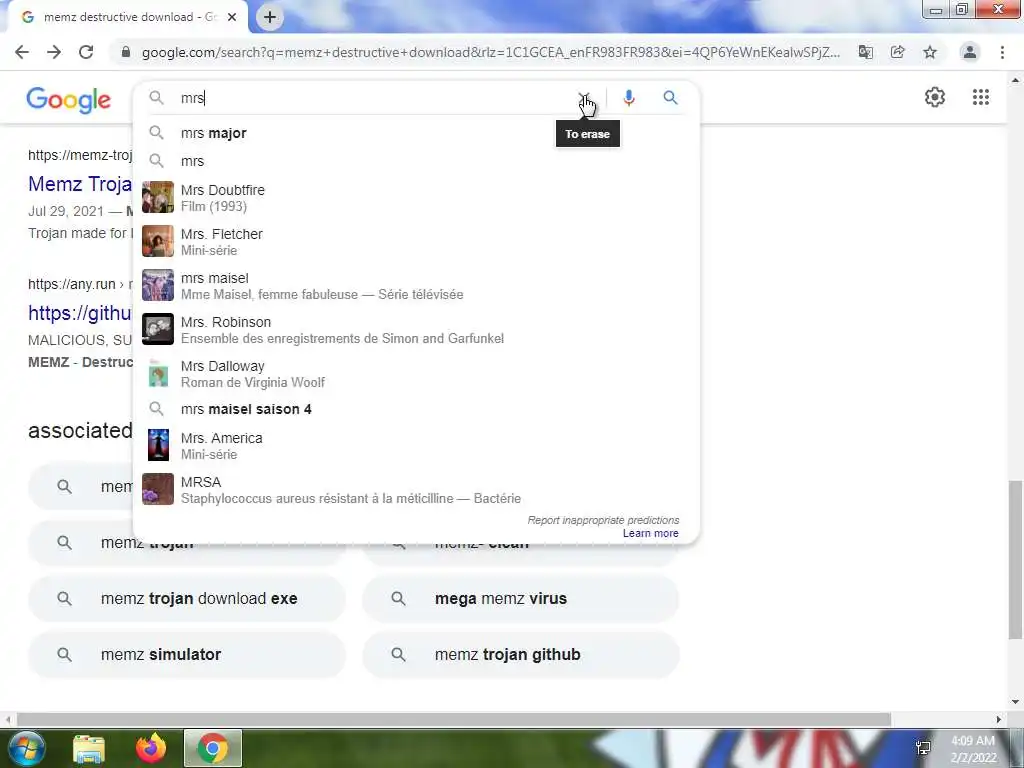Open Firefox from the taskbar

point(151,748)
